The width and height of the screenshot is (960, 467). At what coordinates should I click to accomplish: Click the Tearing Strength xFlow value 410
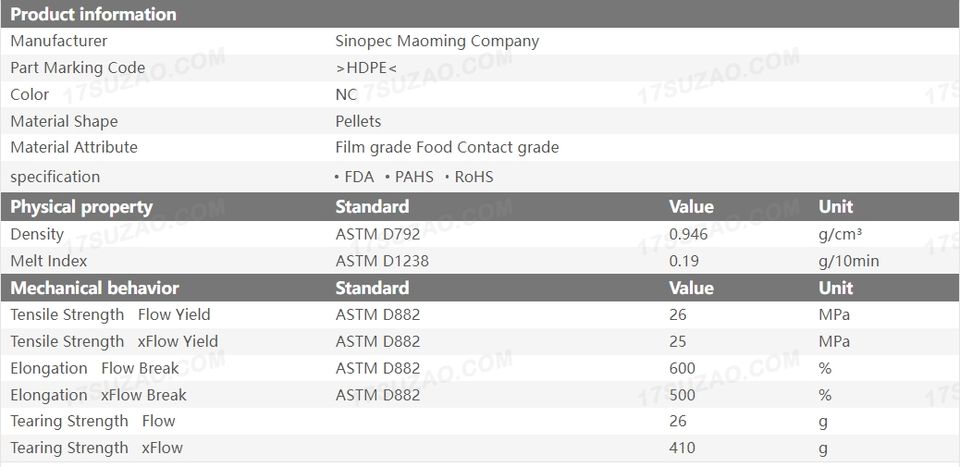682,448
